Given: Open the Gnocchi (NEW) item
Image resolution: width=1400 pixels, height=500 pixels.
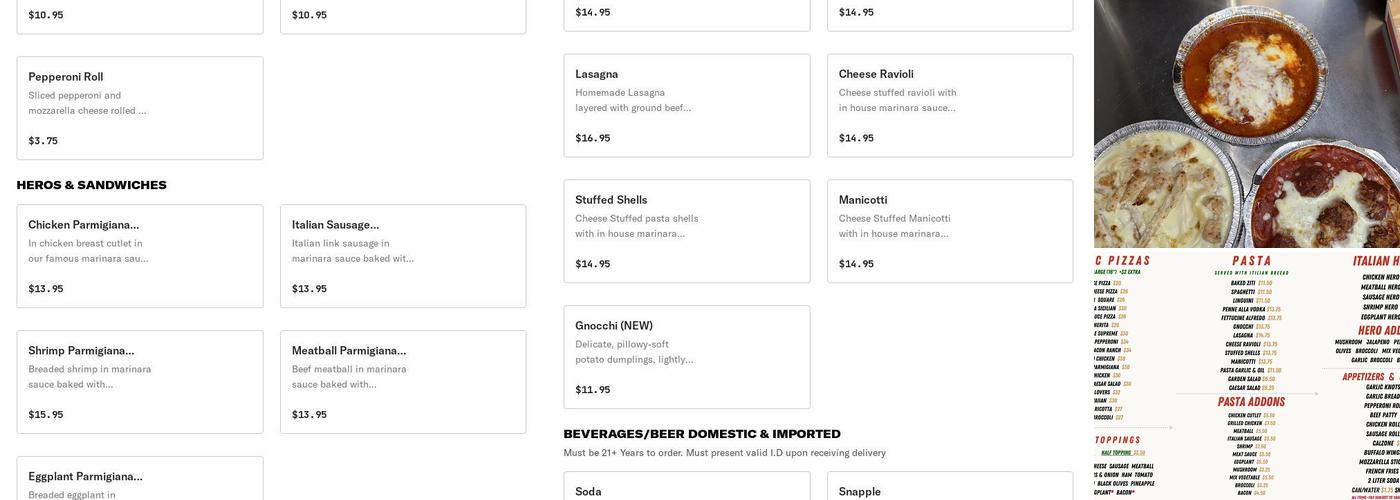Looking at the screenshot, I should [686, 357].
